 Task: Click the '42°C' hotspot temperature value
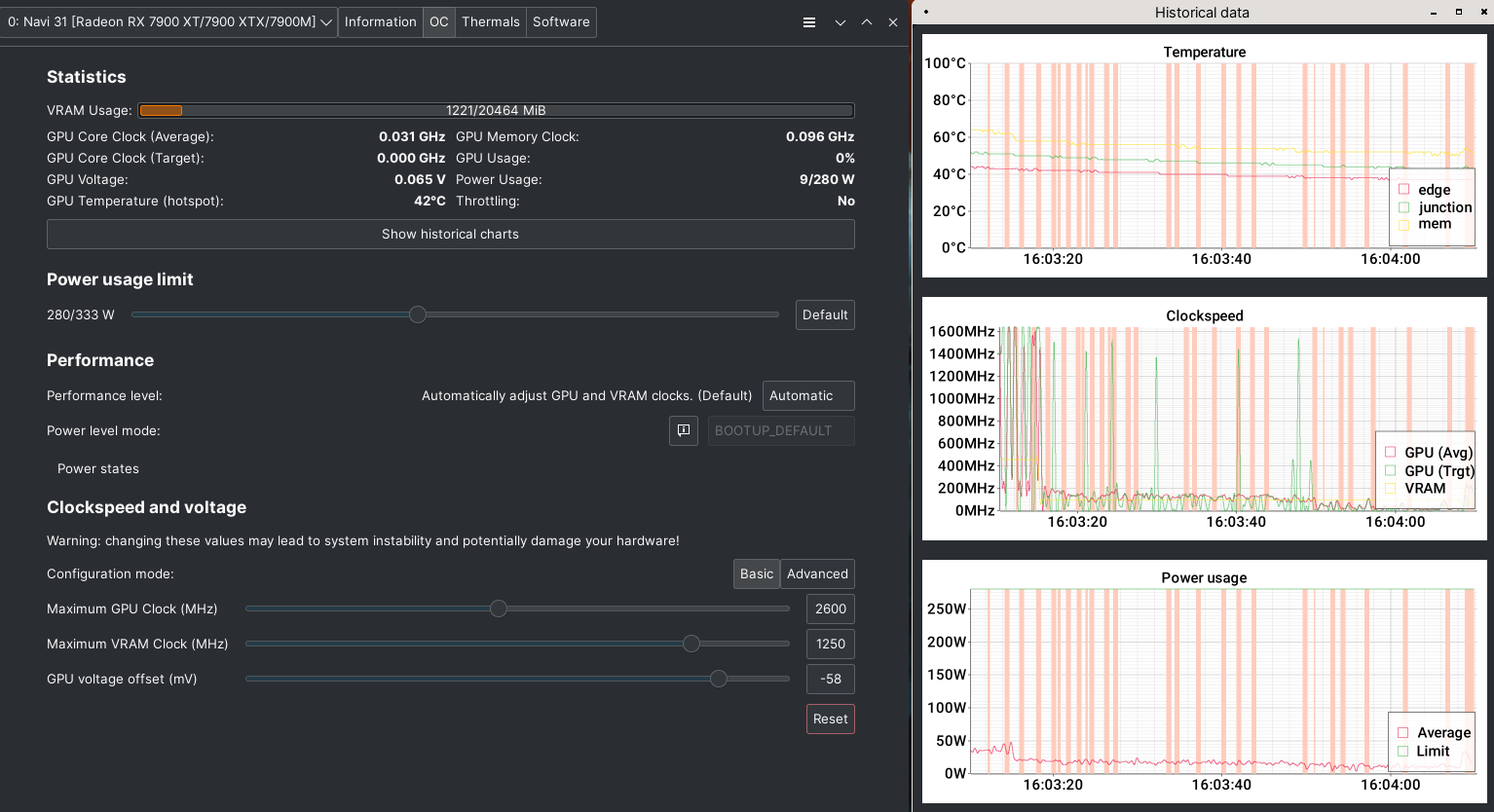click(x=430, y=201)
